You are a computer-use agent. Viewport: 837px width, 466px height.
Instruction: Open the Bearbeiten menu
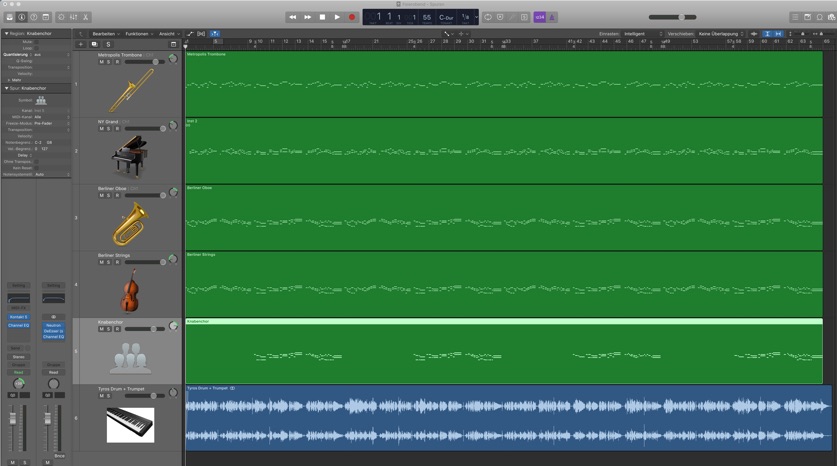coord(106,34)
